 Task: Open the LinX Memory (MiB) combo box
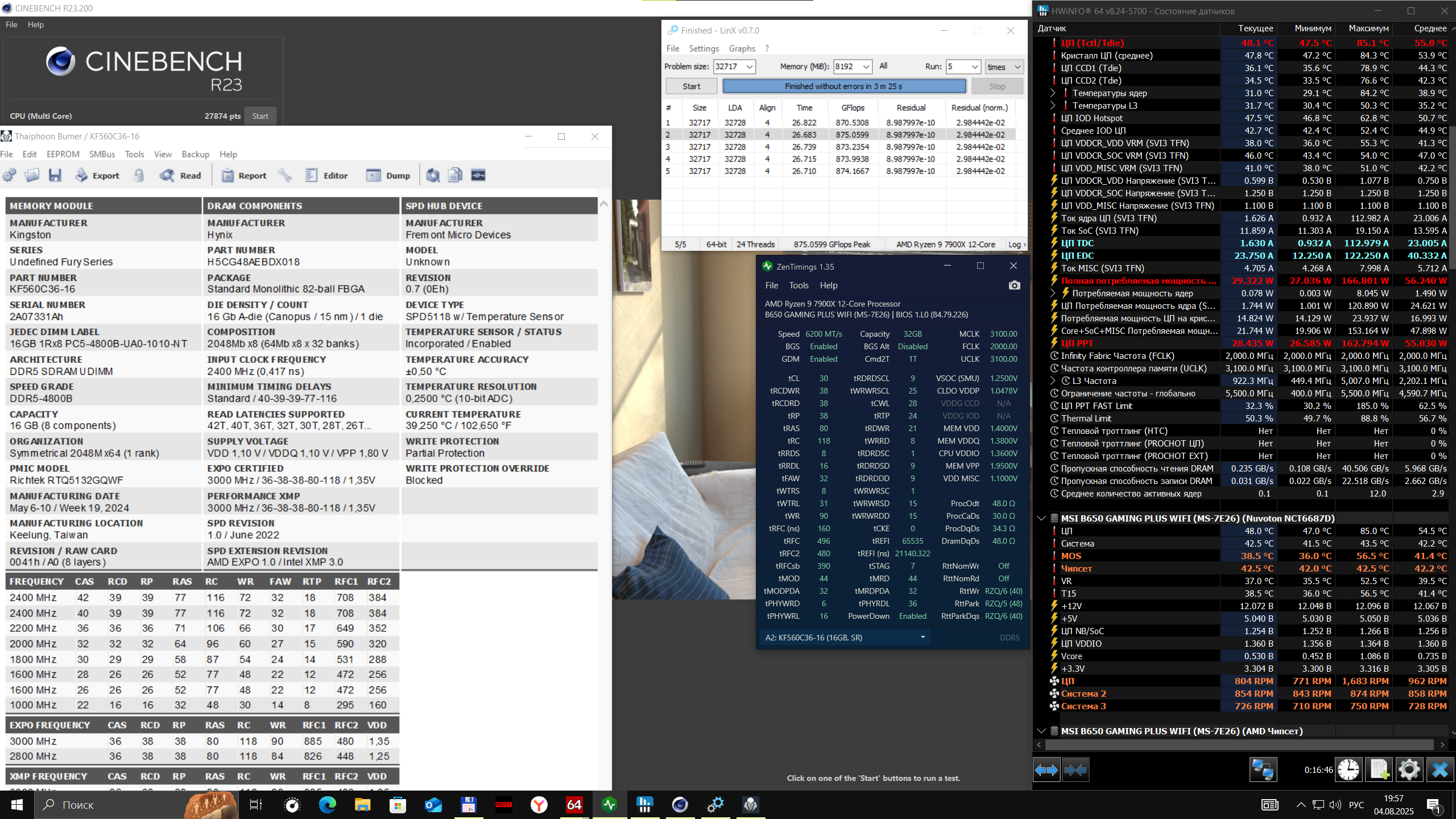(866, 67)
